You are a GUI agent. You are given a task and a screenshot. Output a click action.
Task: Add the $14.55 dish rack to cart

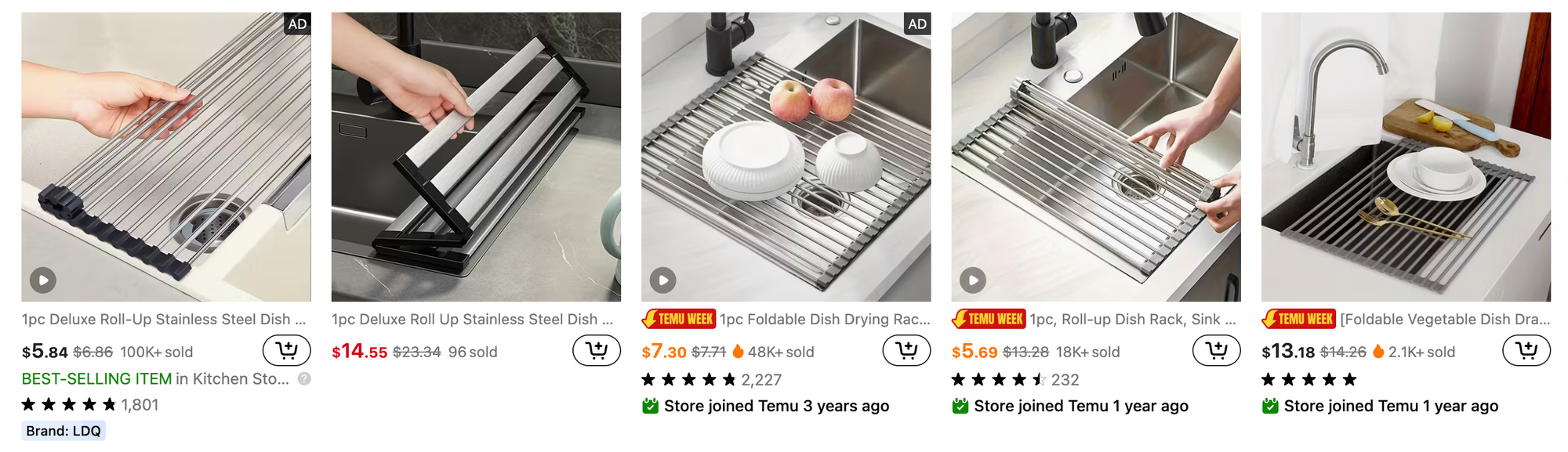[x=597, y=350]
